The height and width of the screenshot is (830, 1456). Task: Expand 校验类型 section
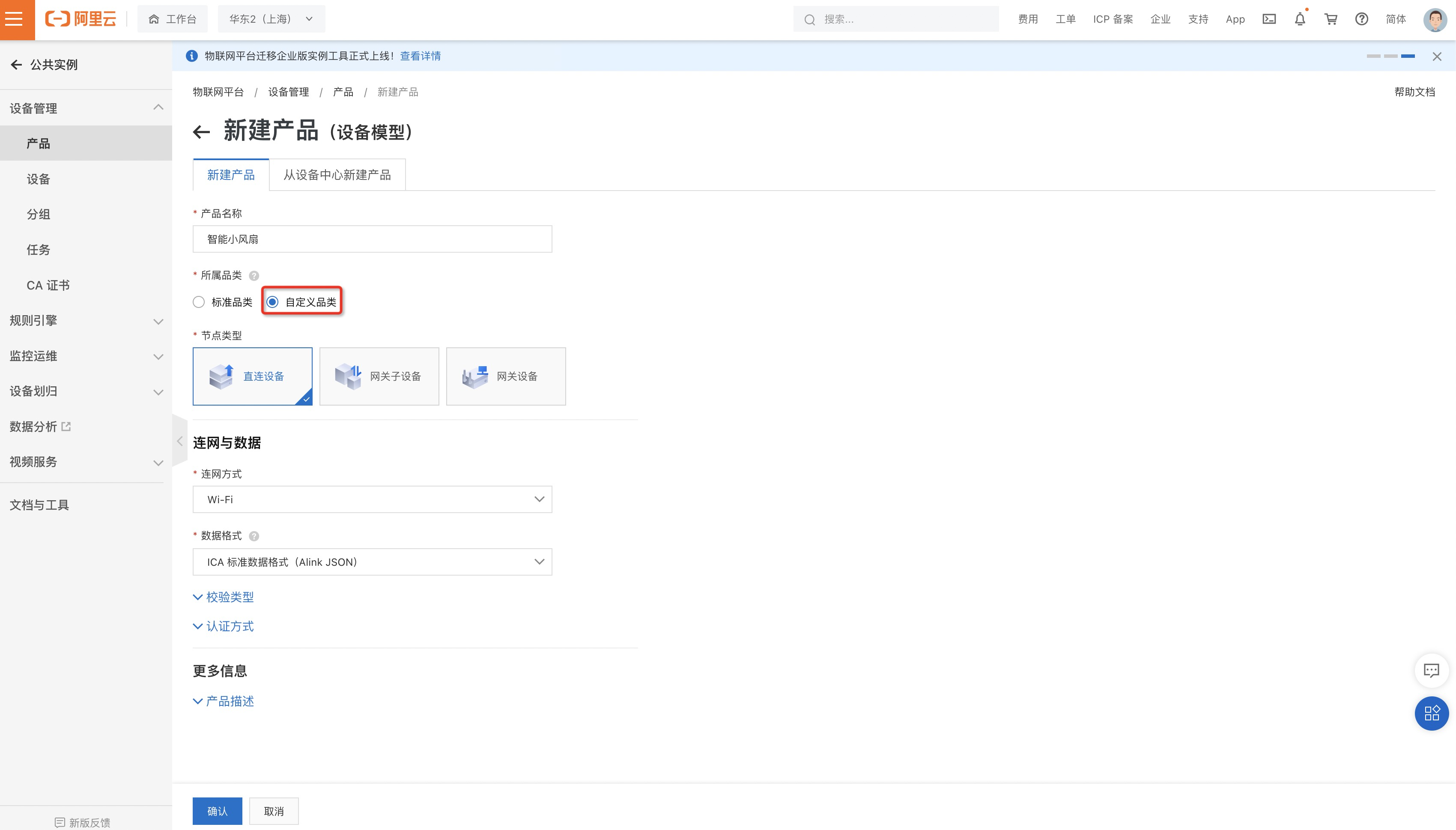(223, 597)
